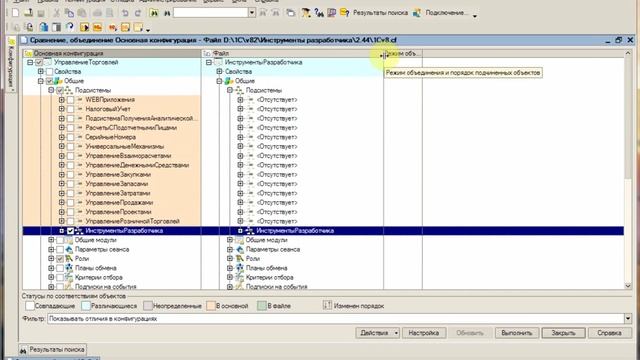Image resolution: width=640 pixels, height=360 pixels.
Task: Click the Open file toolbar icon
Action: click(x=28, y=13)
